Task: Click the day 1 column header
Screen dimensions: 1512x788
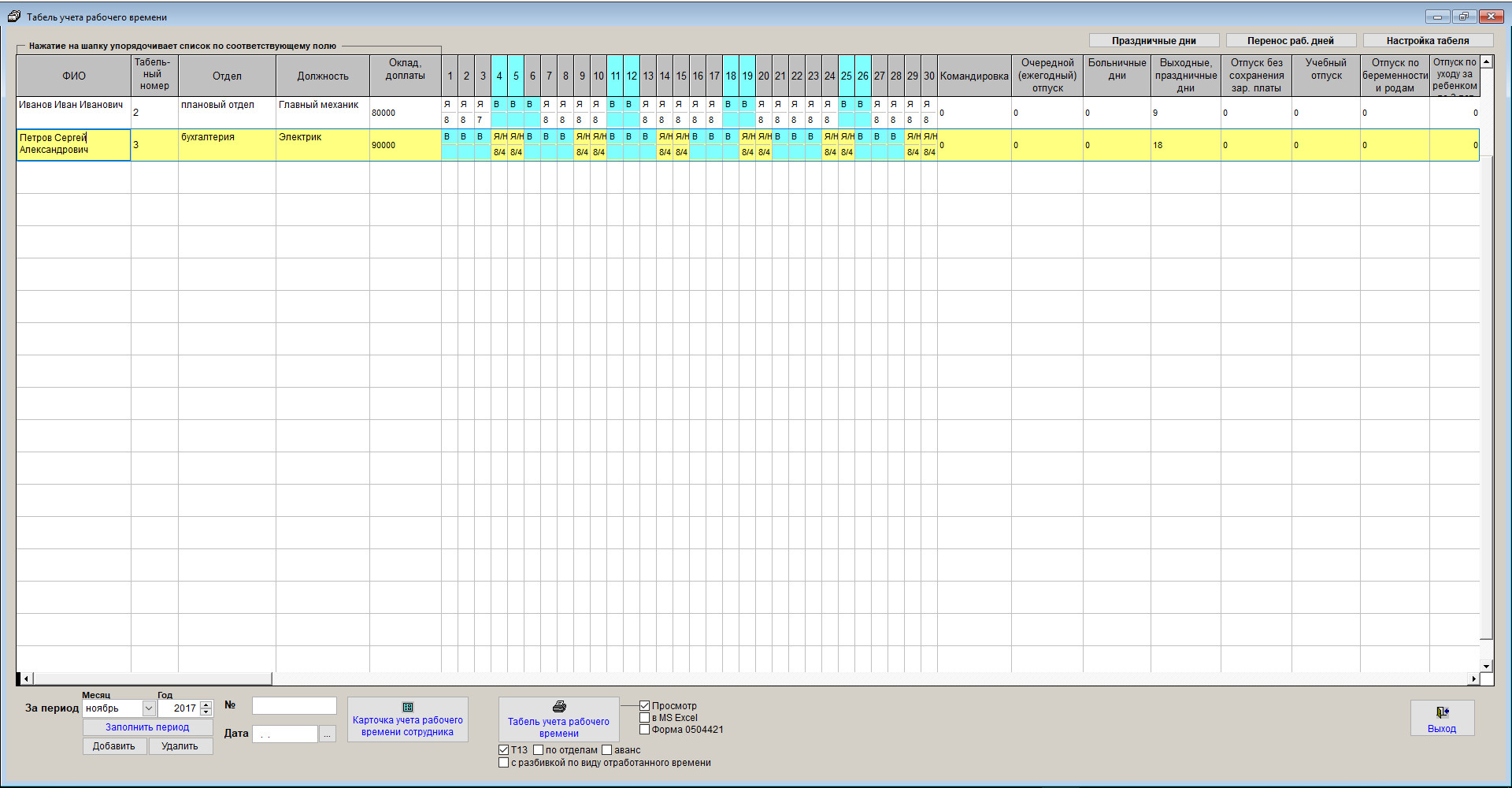Action: click(450, 76)
